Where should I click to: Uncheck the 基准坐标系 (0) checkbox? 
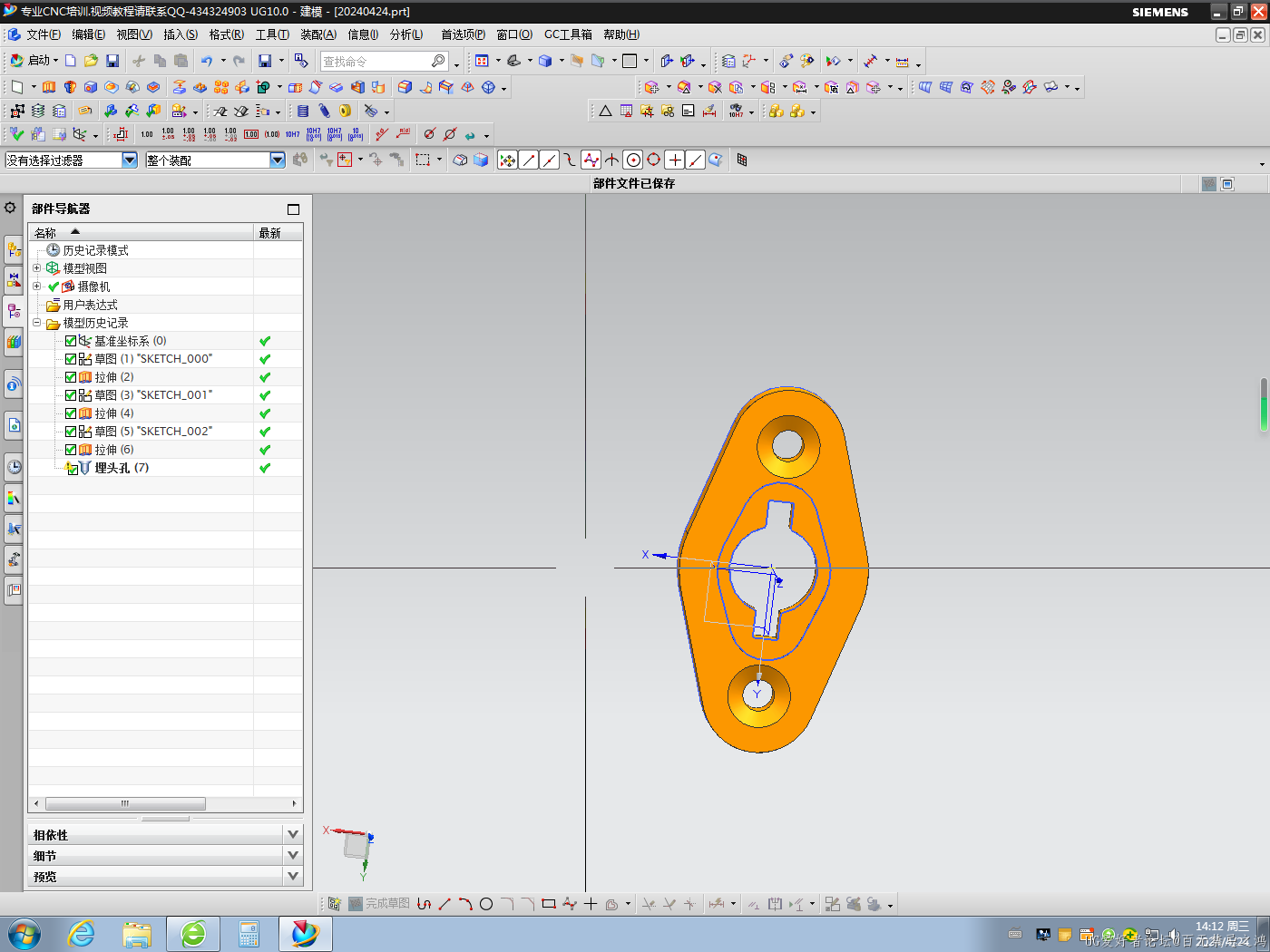pyautogui.click(x=71, y=341)
